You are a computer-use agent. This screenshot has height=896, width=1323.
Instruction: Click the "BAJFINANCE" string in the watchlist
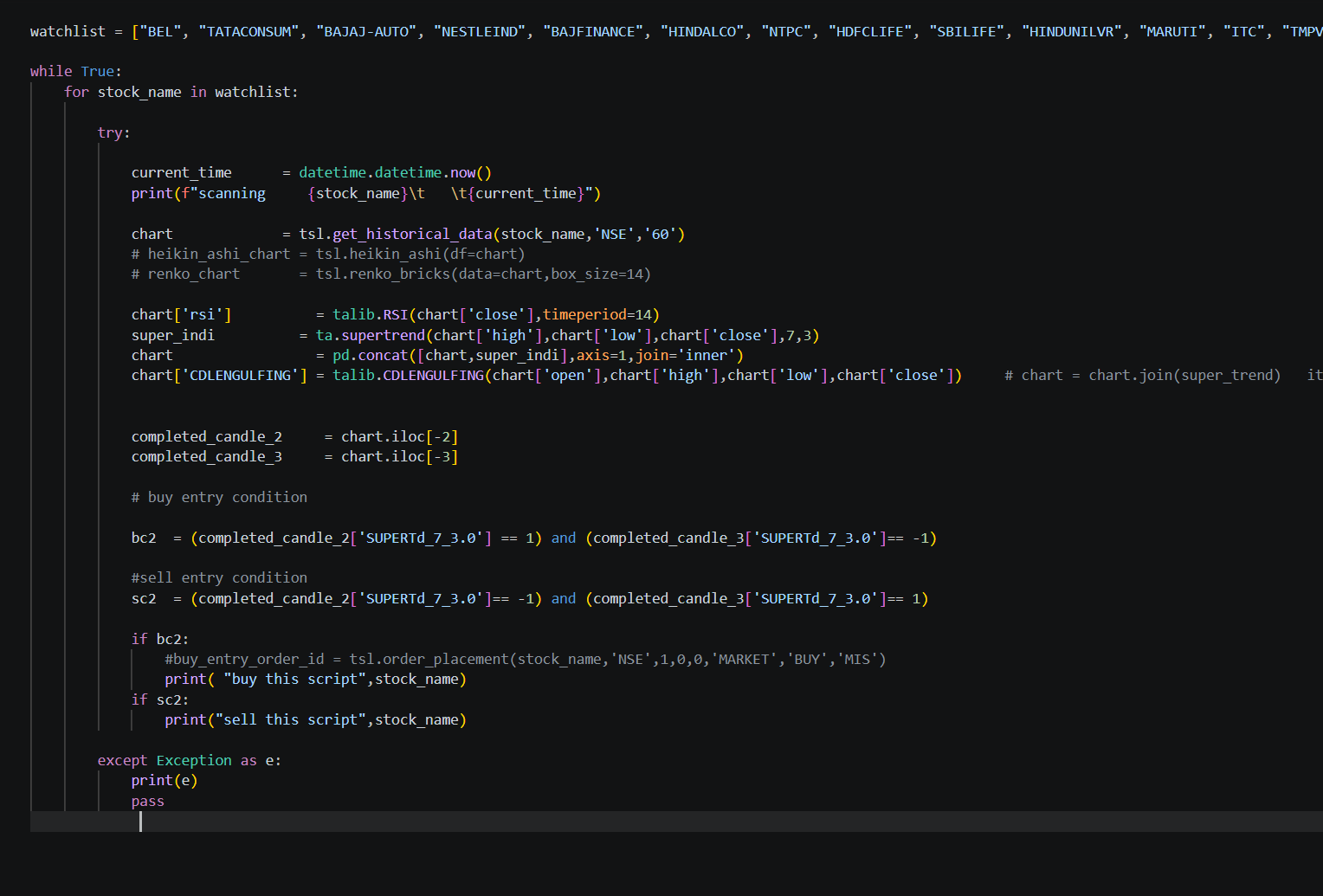pos(593,32)
